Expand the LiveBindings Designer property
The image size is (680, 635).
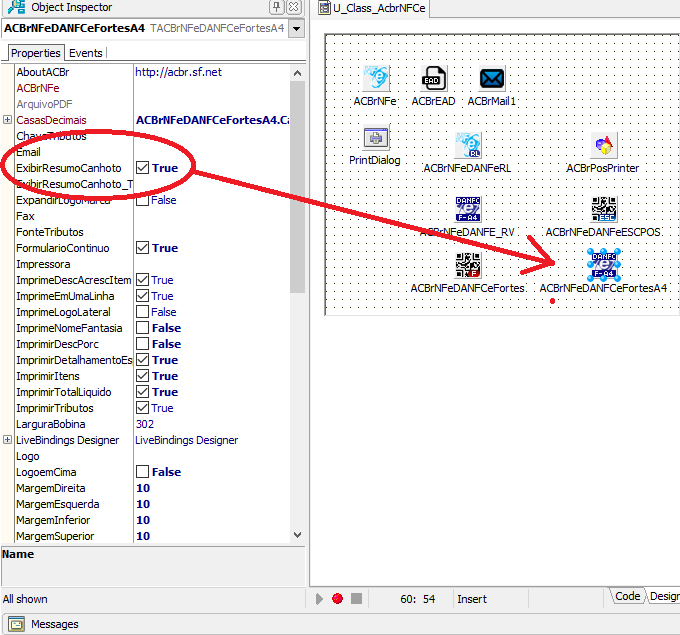point(7,440)
